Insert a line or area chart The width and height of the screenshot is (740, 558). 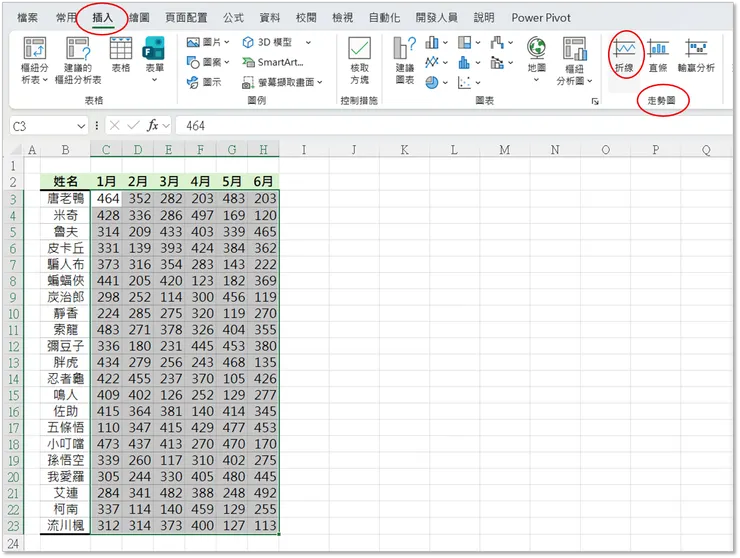click(x=432, y=62)
